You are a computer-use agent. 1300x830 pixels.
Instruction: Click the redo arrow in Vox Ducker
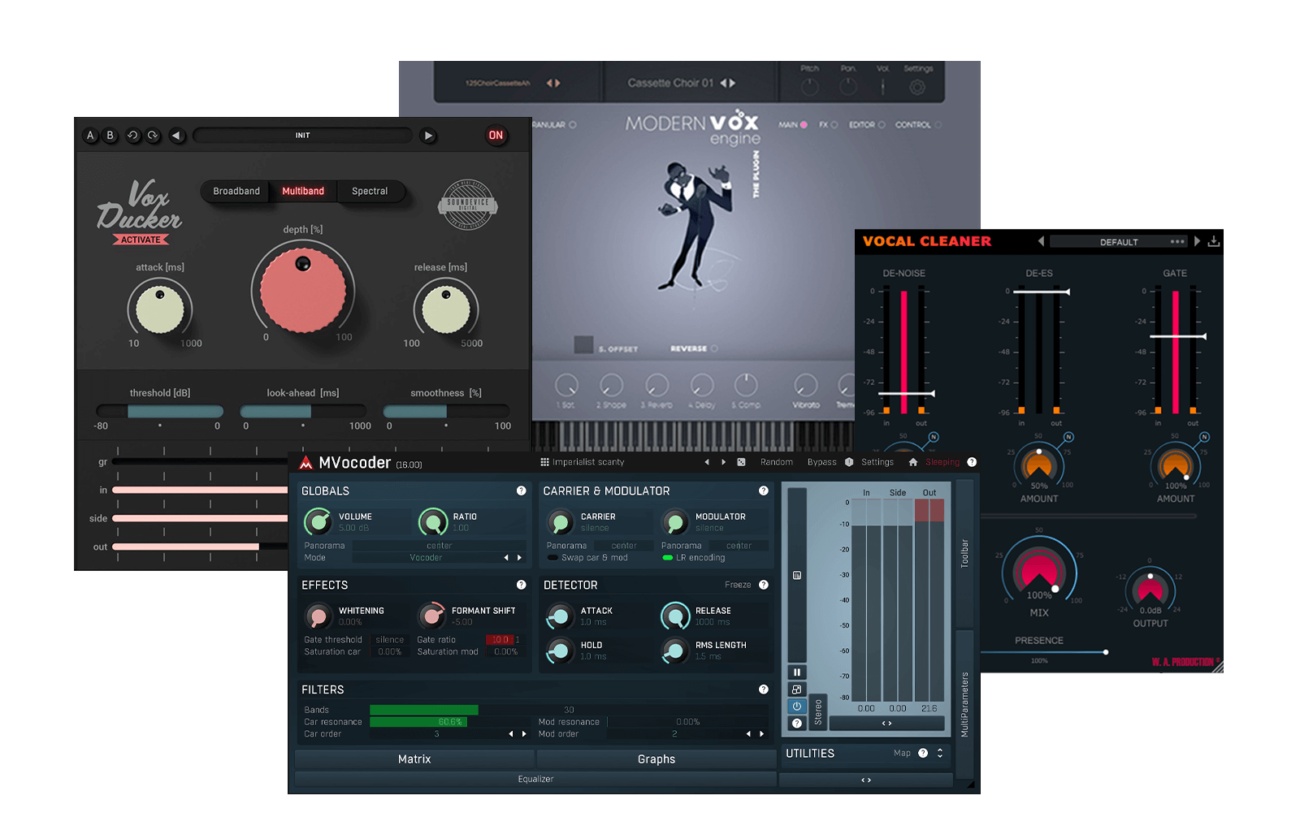153,136
